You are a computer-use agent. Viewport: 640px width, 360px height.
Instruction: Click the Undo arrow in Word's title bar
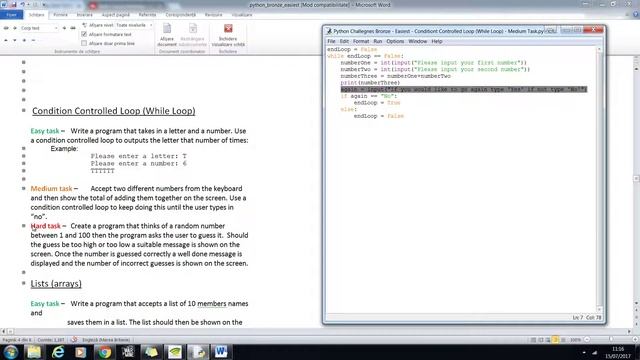pyautogui.click(x=23, y=4)
